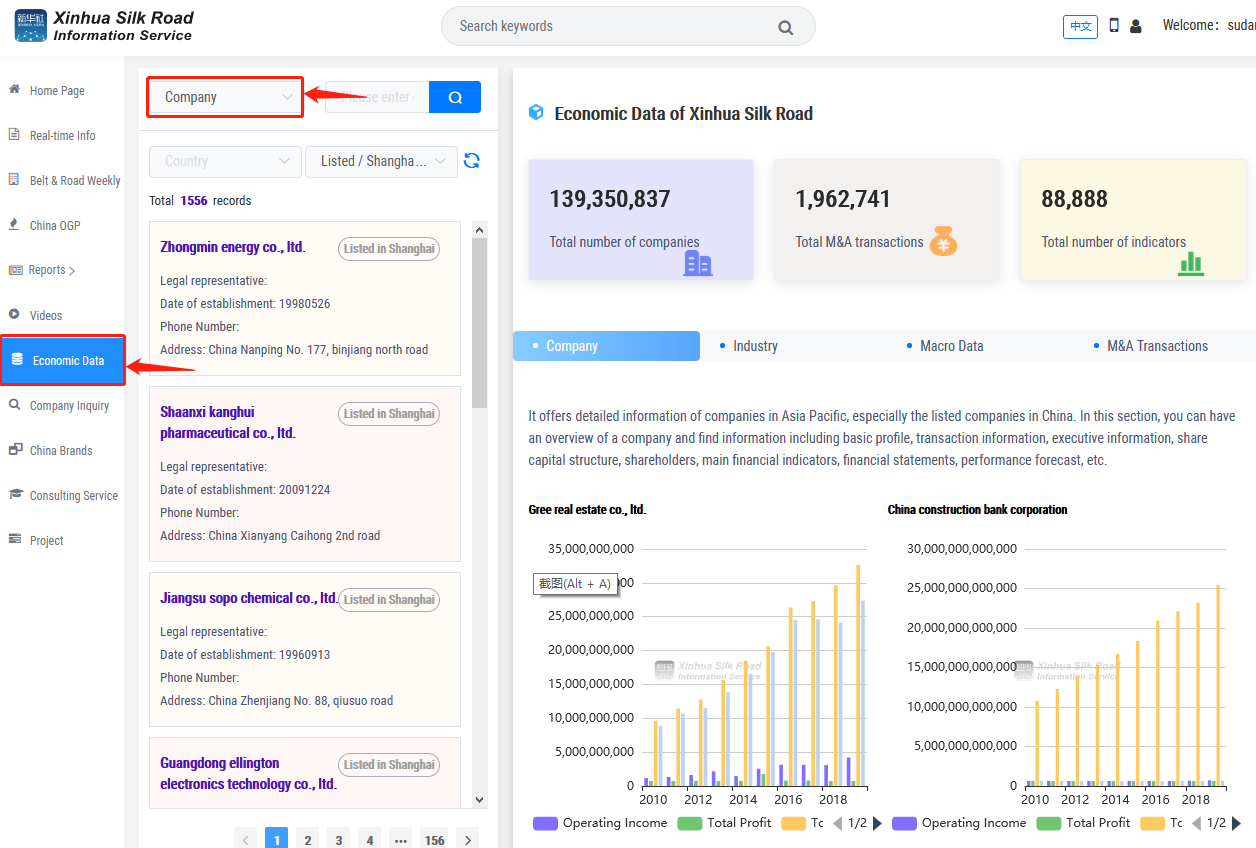This screenshot has width=1256, height=848.
Task: Click the China OGP icon in sidebar
Action: 15,224
